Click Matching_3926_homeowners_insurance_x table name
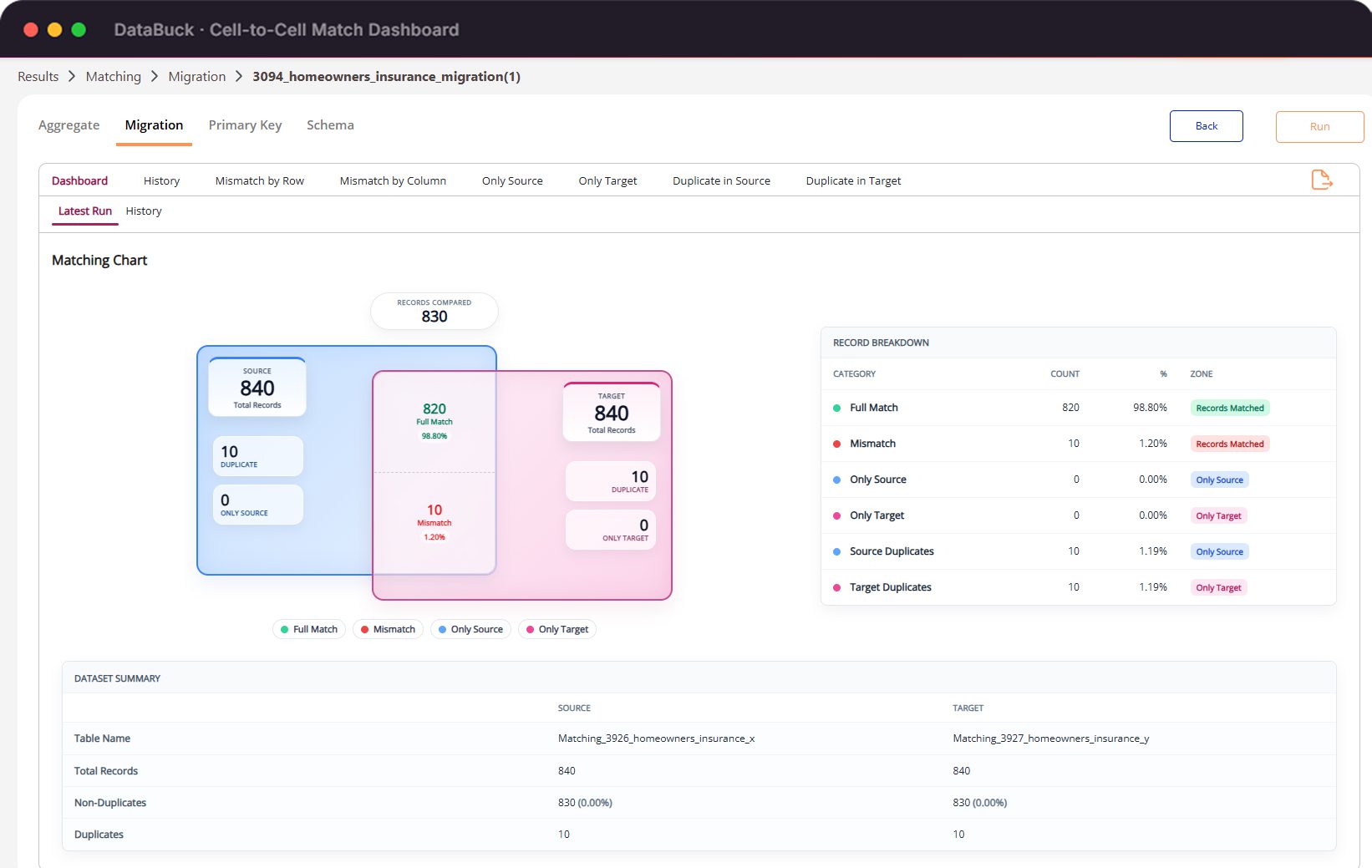This screenshot has width=1372, height=868. [x=656, y=739]
